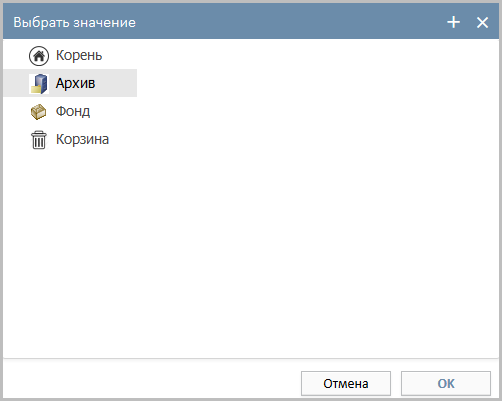Click the cardboard box icon for Фонд
This screenshot has width=502, height=401.
click(x=39, y=112)
